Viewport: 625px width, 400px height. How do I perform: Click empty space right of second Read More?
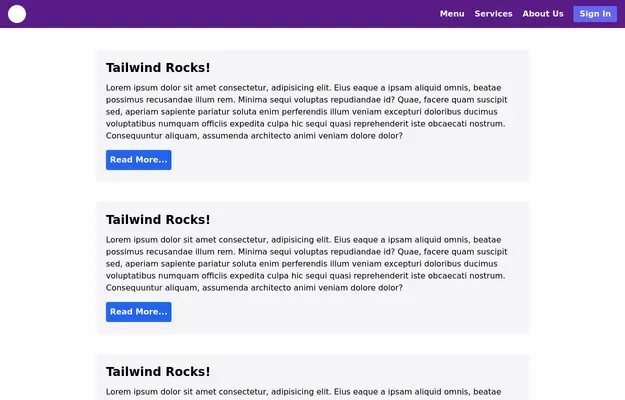pos(350,312)
